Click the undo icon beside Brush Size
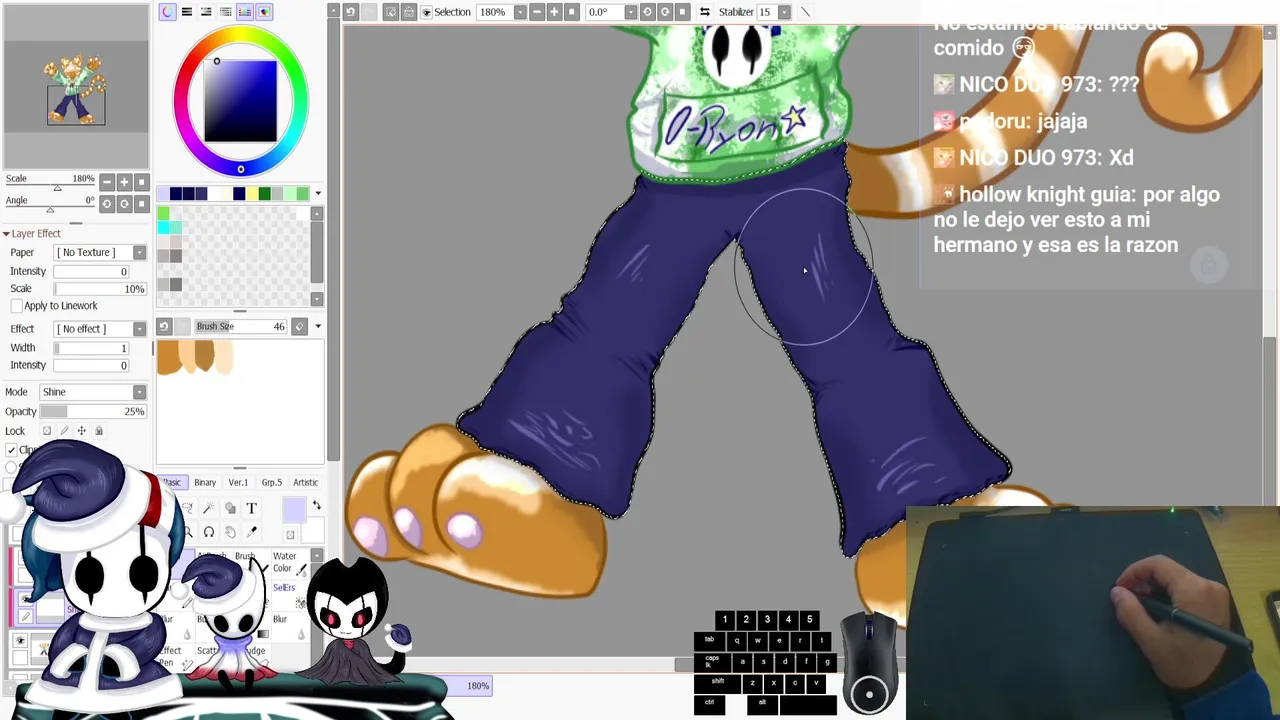This screenshot has width=1280, height=720. [164, 326]
